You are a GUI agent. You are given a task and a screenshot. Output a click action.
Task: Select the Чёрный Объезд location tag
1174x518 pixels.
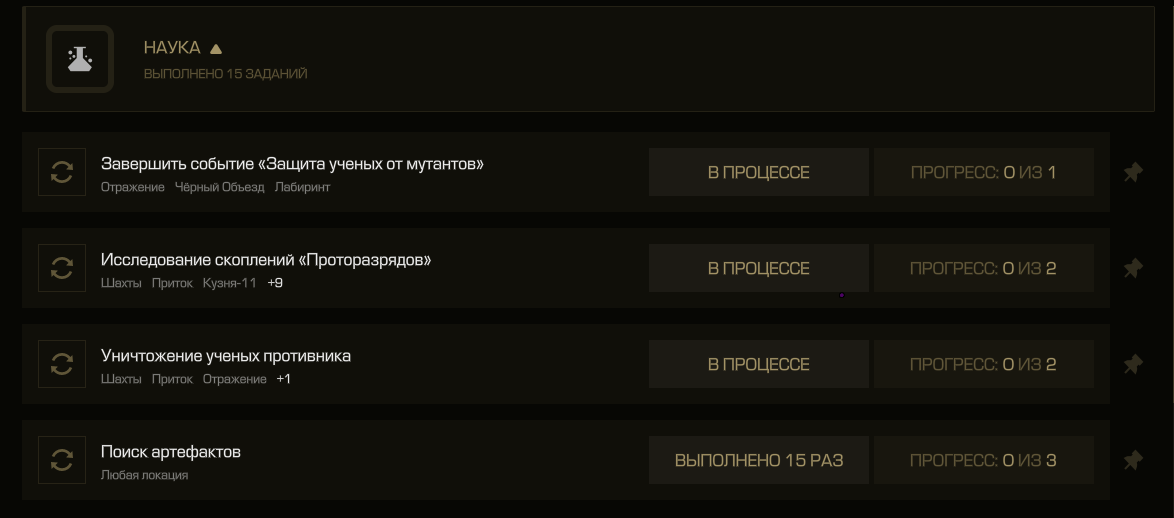point(219,187)
